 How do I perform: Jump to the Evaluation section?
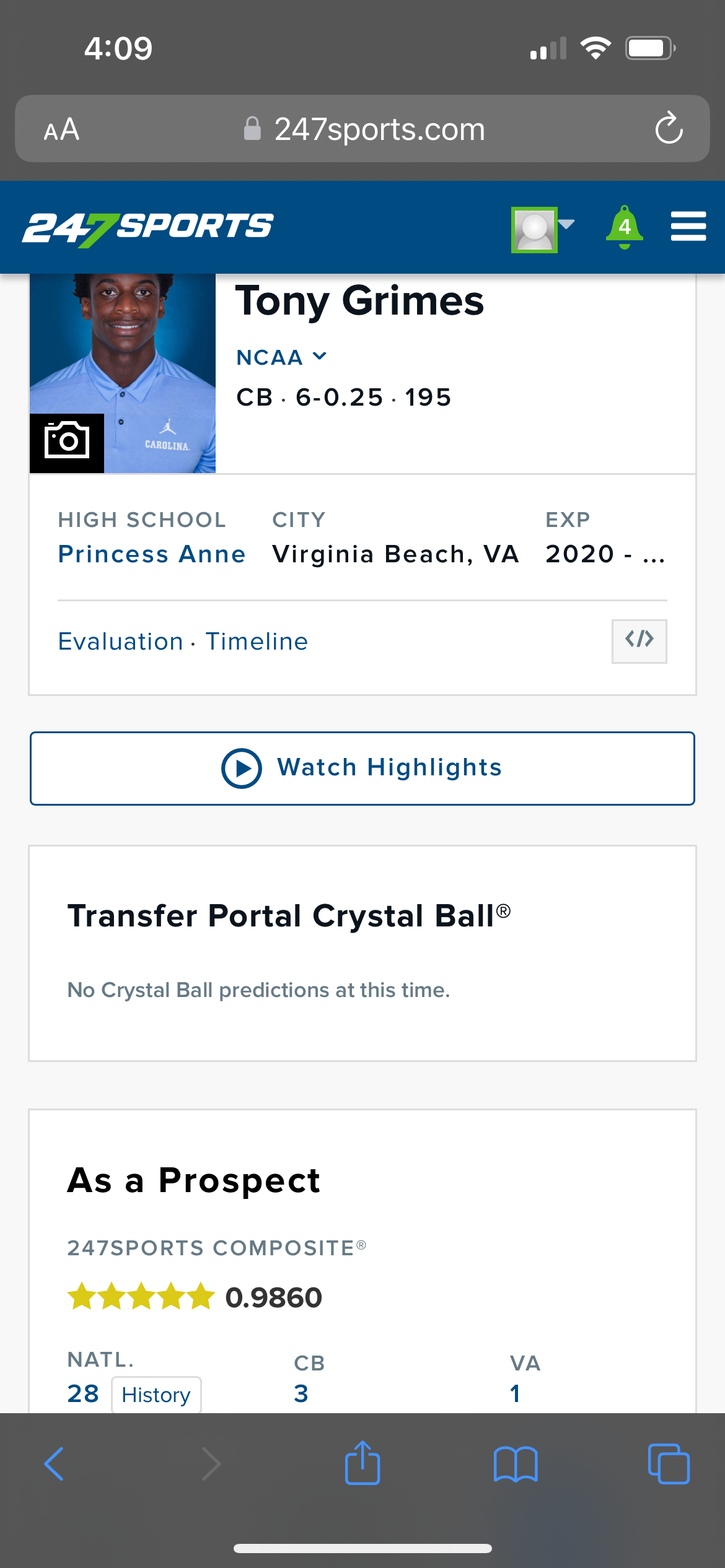120,642
